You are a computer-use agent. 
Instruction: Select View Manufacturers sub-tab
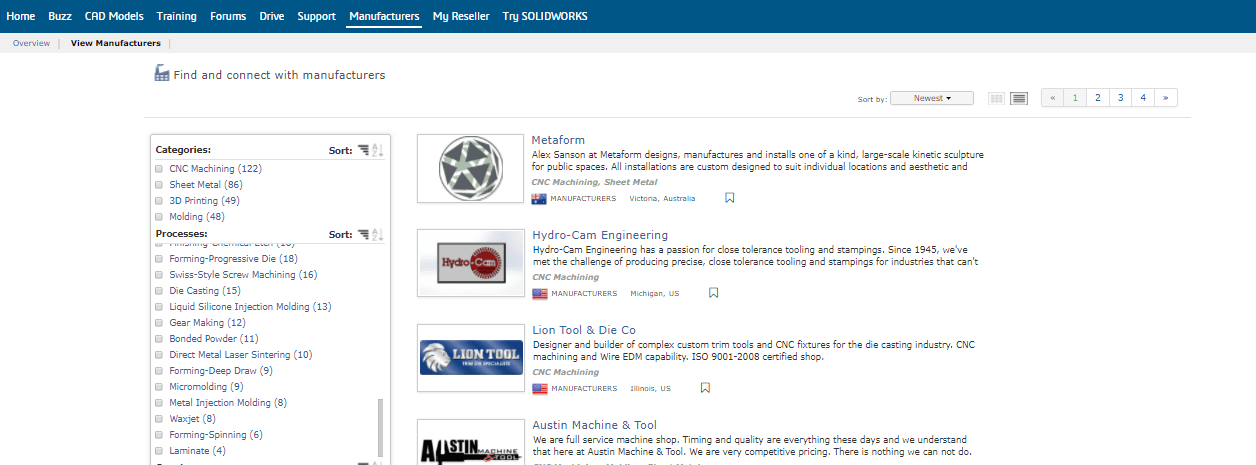(x=116, y=43)
